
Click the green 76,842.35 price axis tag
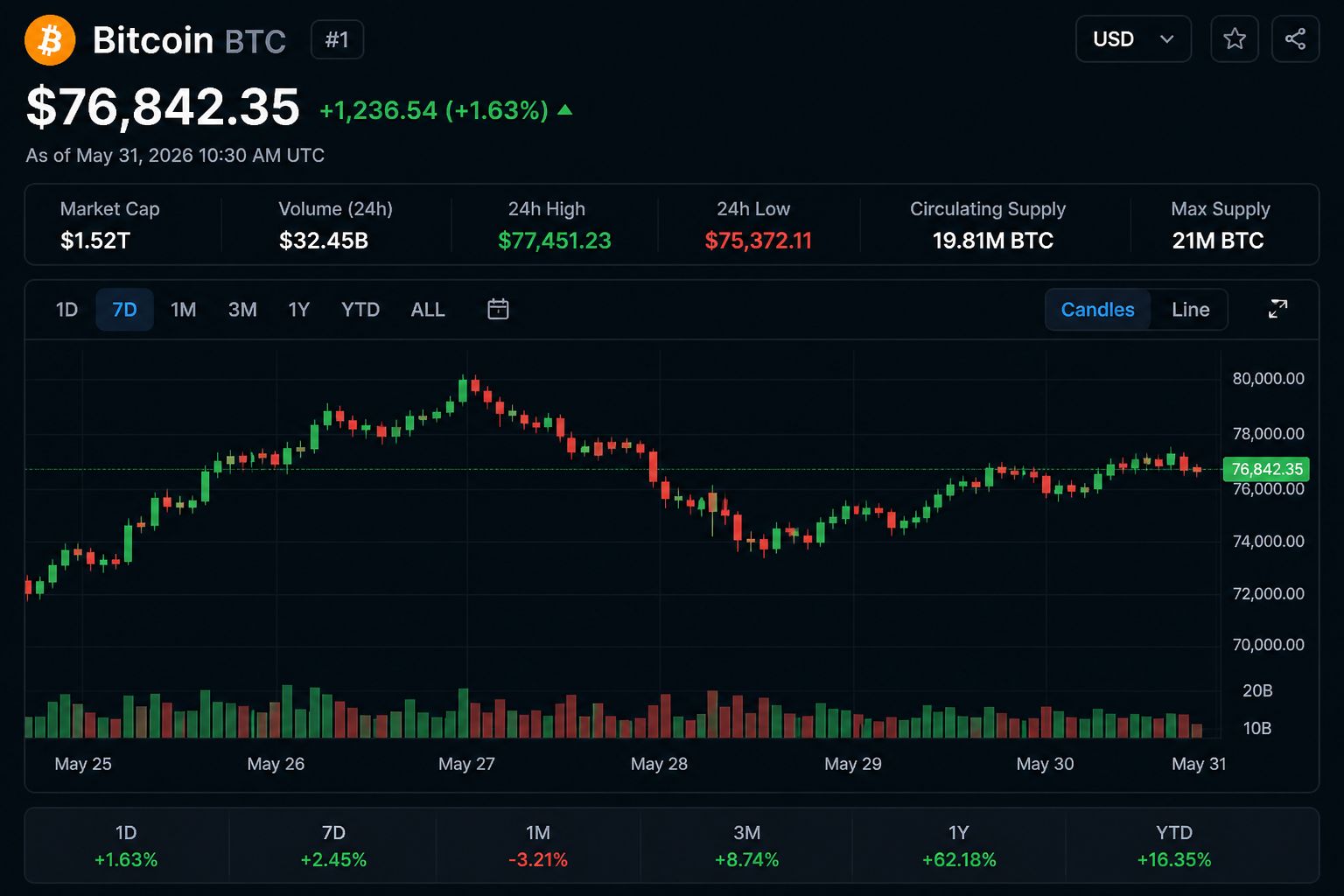coord(1266,469)
